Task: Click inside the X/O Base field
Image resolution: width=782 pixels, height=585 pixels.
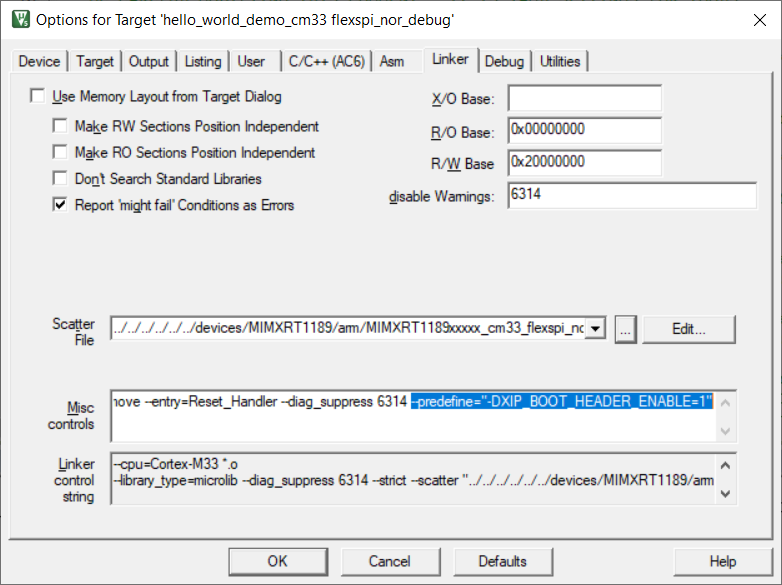Action: 585,99
